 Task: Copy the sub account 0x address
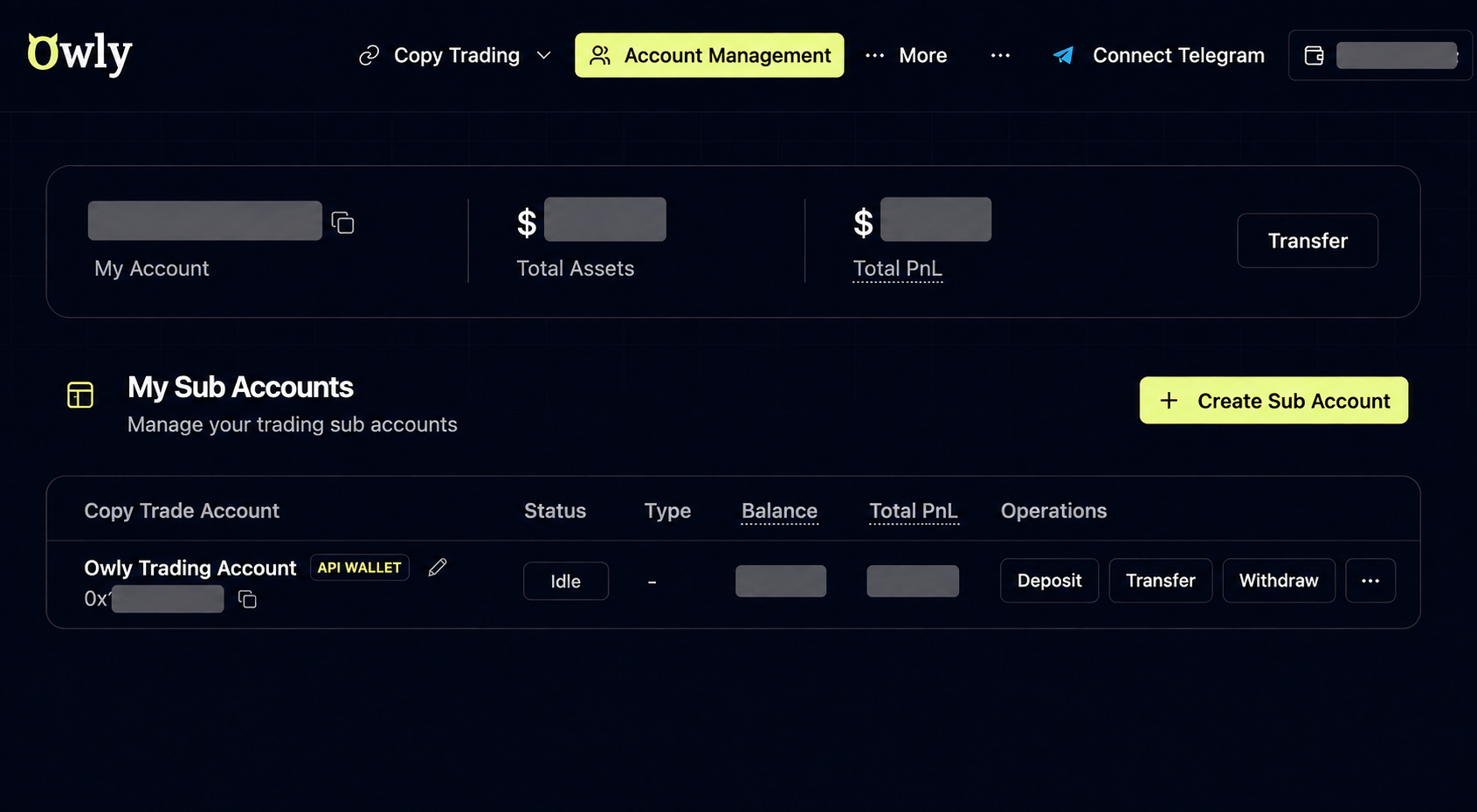click(247, 599)
